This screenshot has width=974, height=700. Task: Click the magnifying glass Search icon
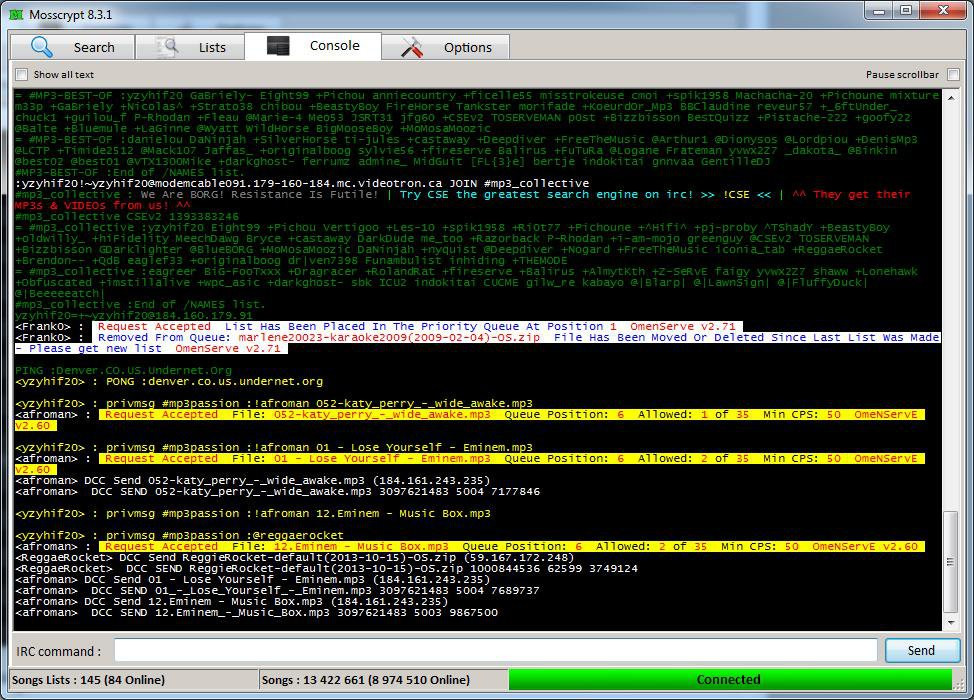pyautogui.click(x=42, y=47)
